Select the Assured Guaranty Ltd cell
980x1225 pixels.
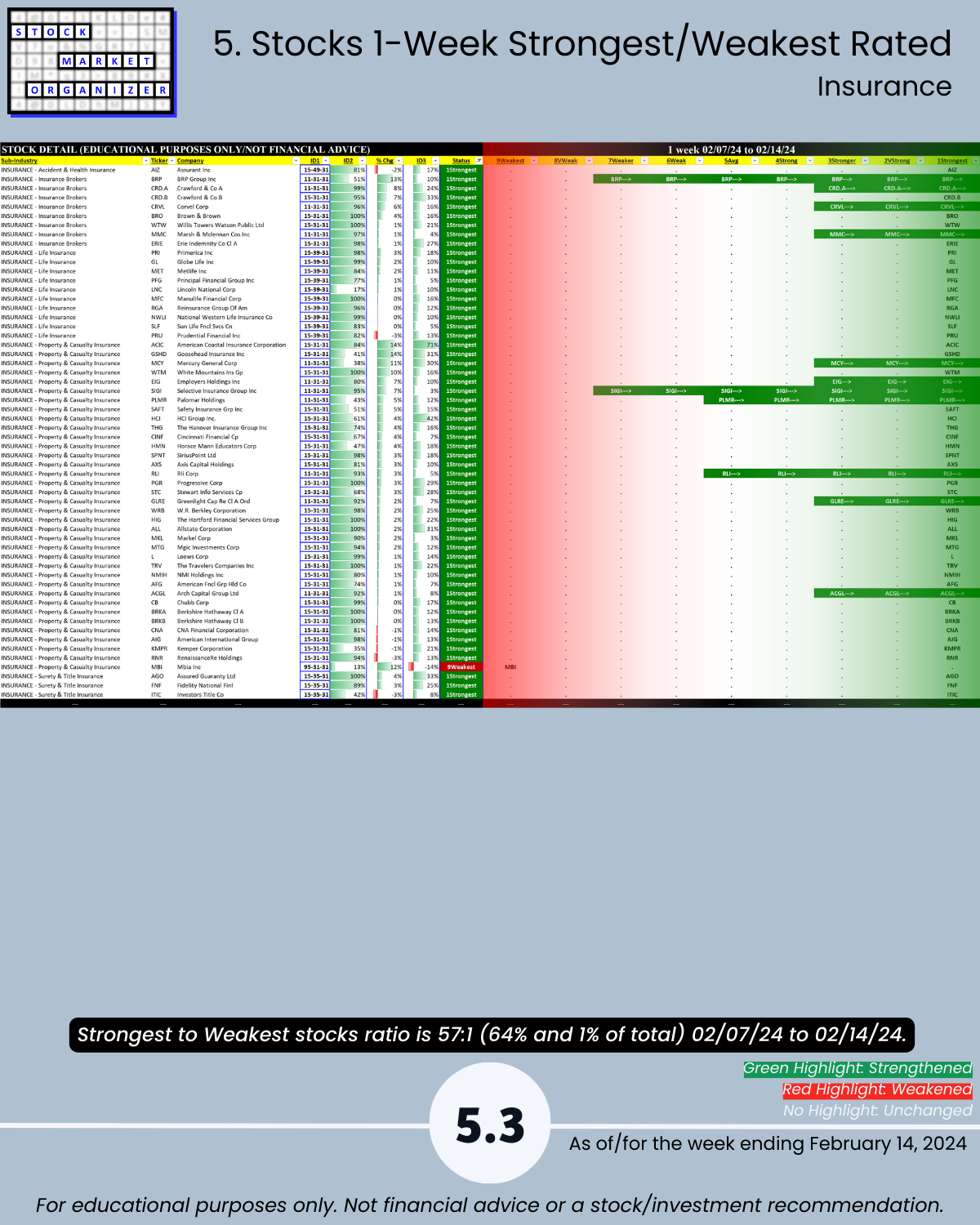238,676
